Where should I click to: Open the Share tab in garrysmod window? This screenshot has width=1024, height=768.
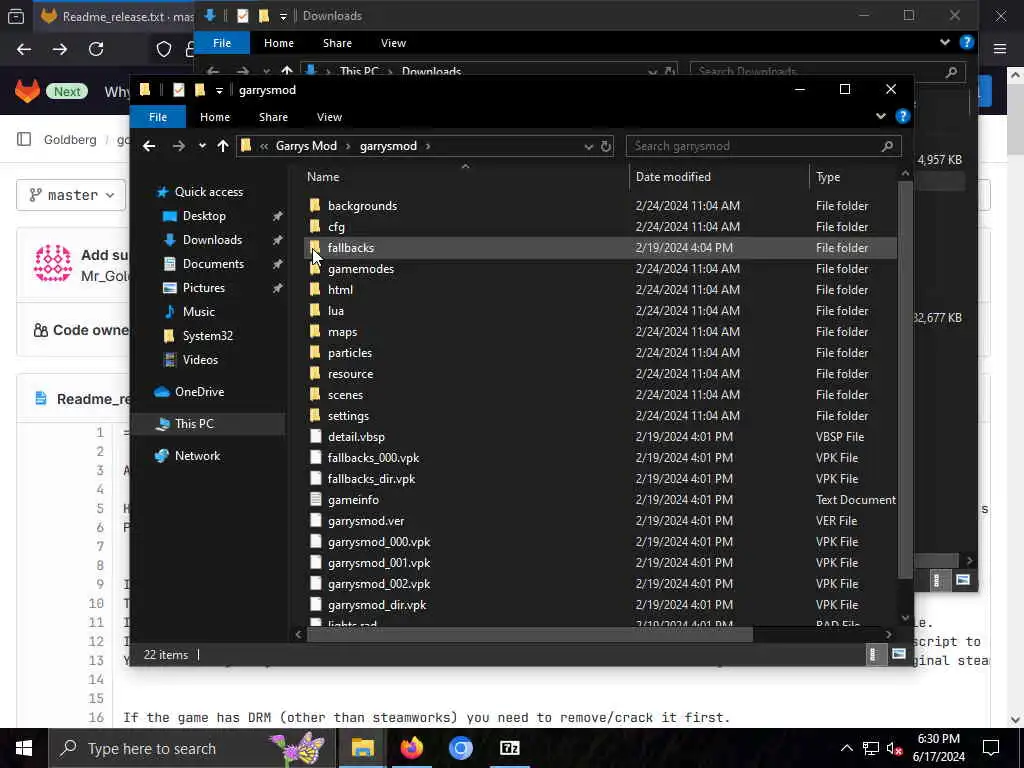click(273, 117)
